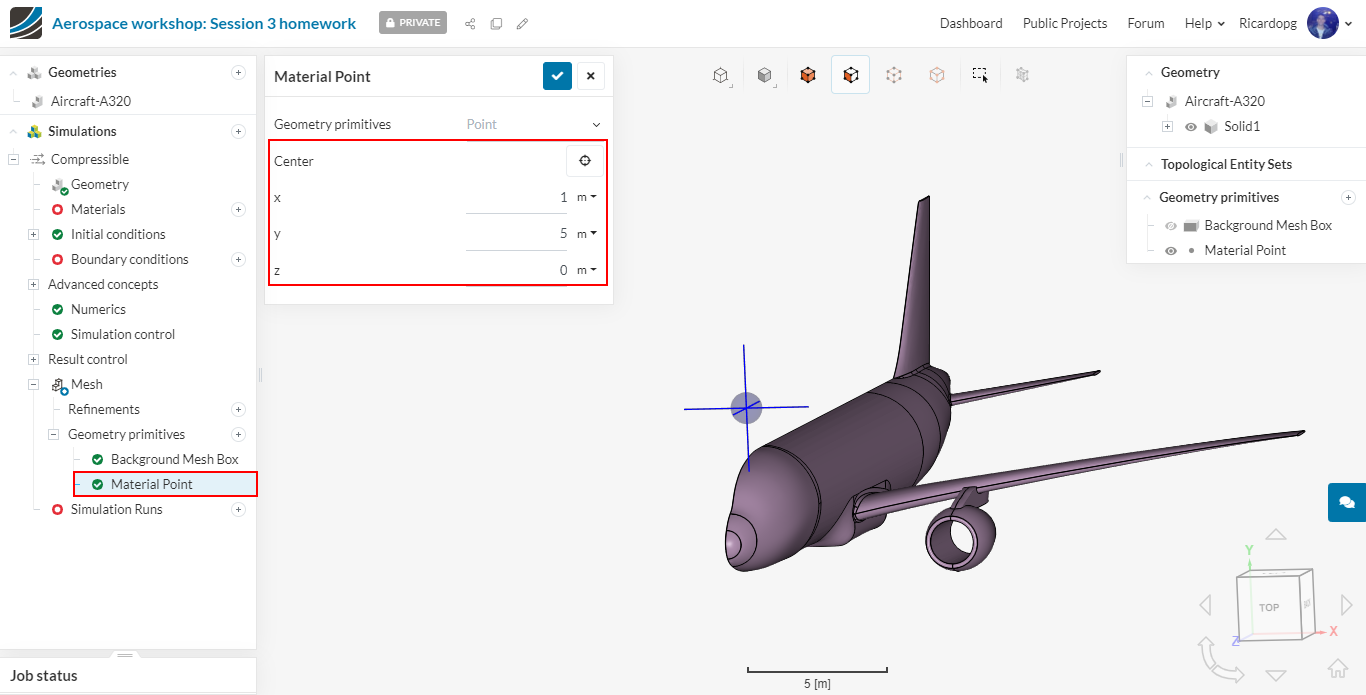Click the share project icon
Screen dimensions: 1366x695
(x=470, y=24)
